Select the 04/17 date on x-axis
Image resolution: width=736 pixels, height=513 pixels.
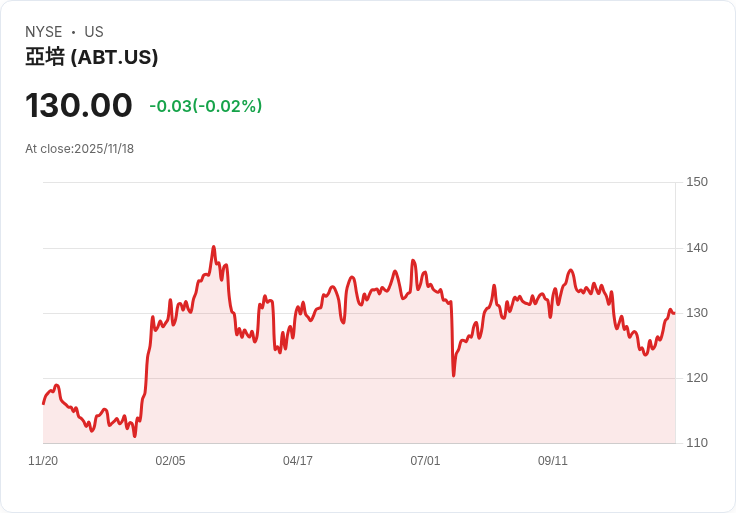pos(298,461)
